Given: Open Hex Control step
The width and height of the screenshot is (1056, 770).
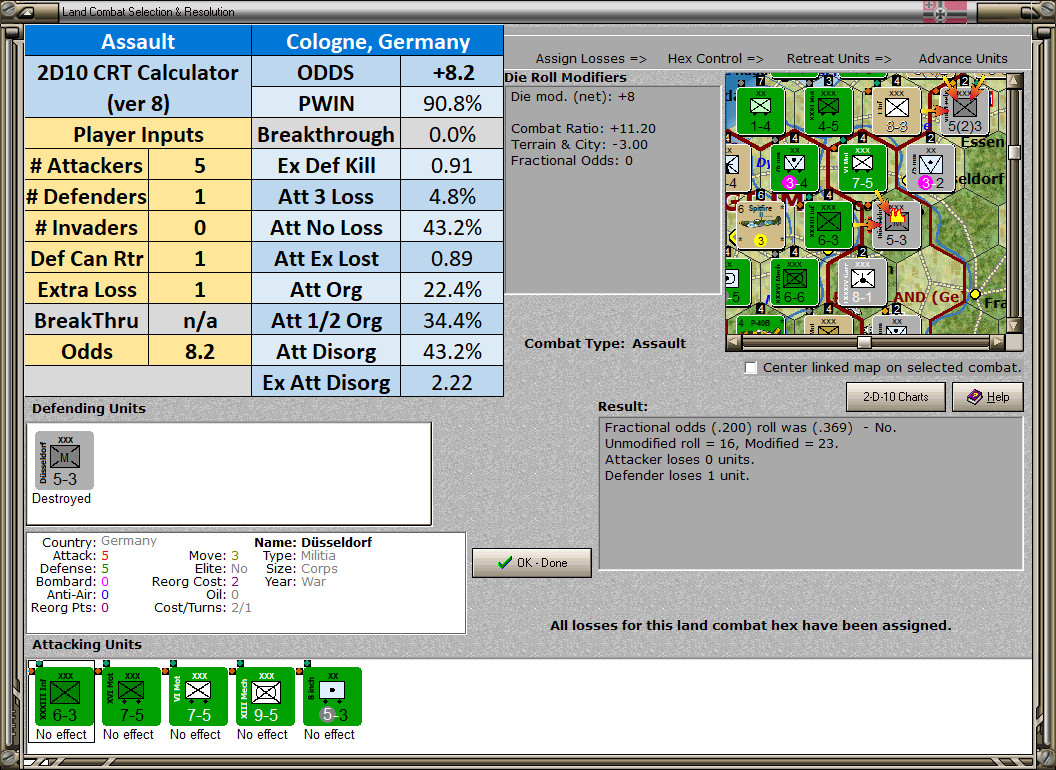Looking at the screenshot, I should (715, 59).
